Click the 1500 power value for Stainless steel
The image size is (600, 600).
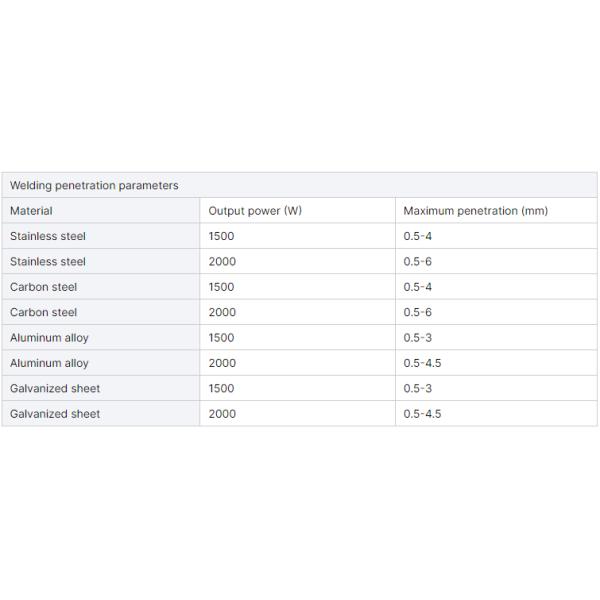tap(222, 236)
